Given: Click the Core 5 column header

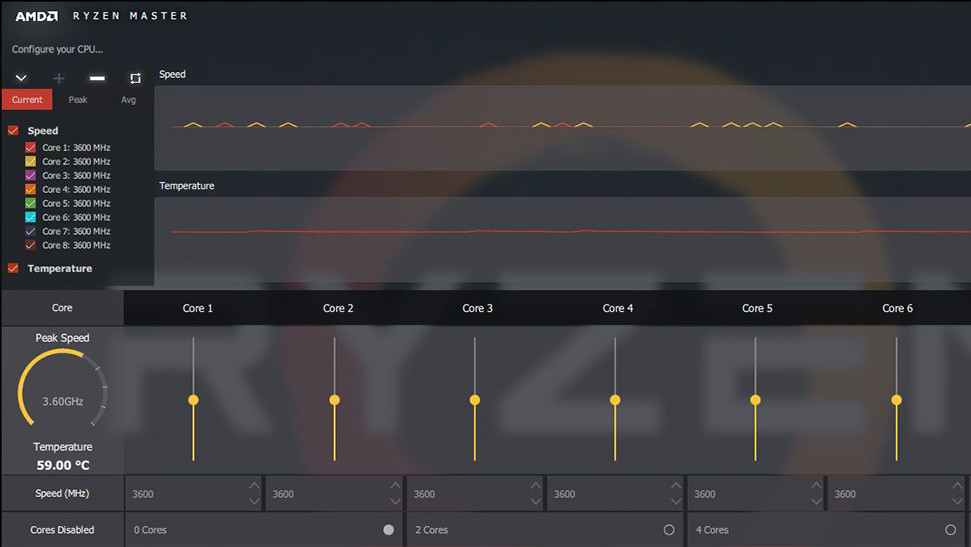Looking at the screenshot, I should tap(757, 308).
